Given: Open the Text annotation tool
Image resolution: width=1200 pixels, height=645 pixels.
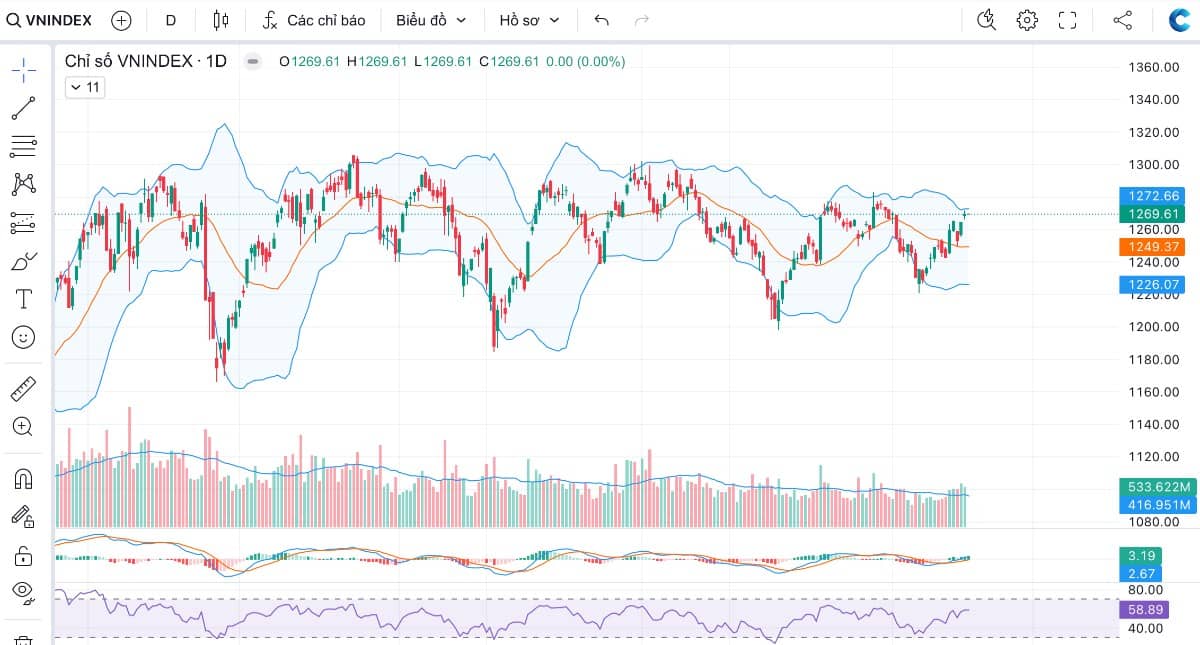Looking at the screenshot, I should tap(23, 299).
